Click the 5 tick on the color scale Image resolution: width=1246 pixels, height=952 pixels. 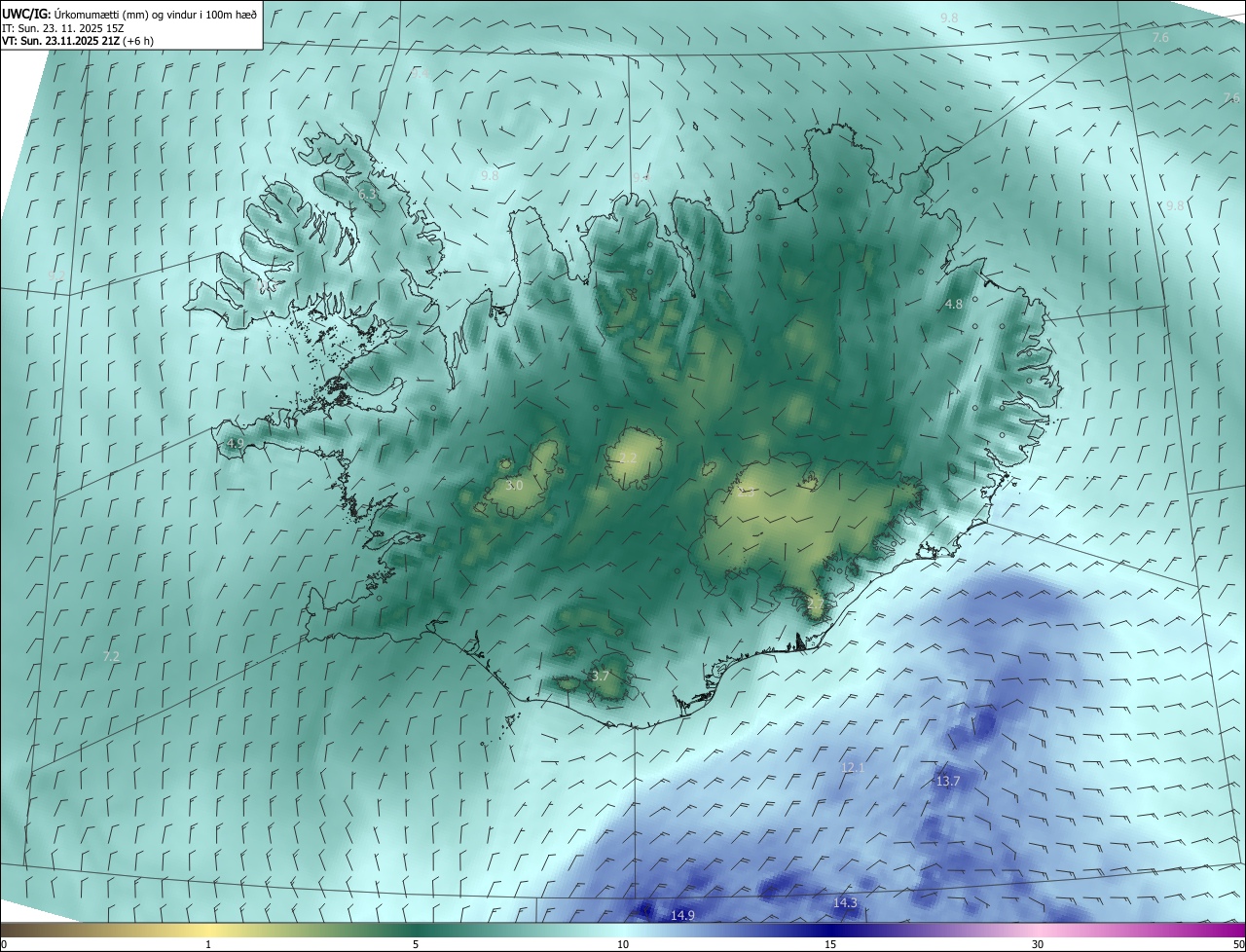point(416,944)
